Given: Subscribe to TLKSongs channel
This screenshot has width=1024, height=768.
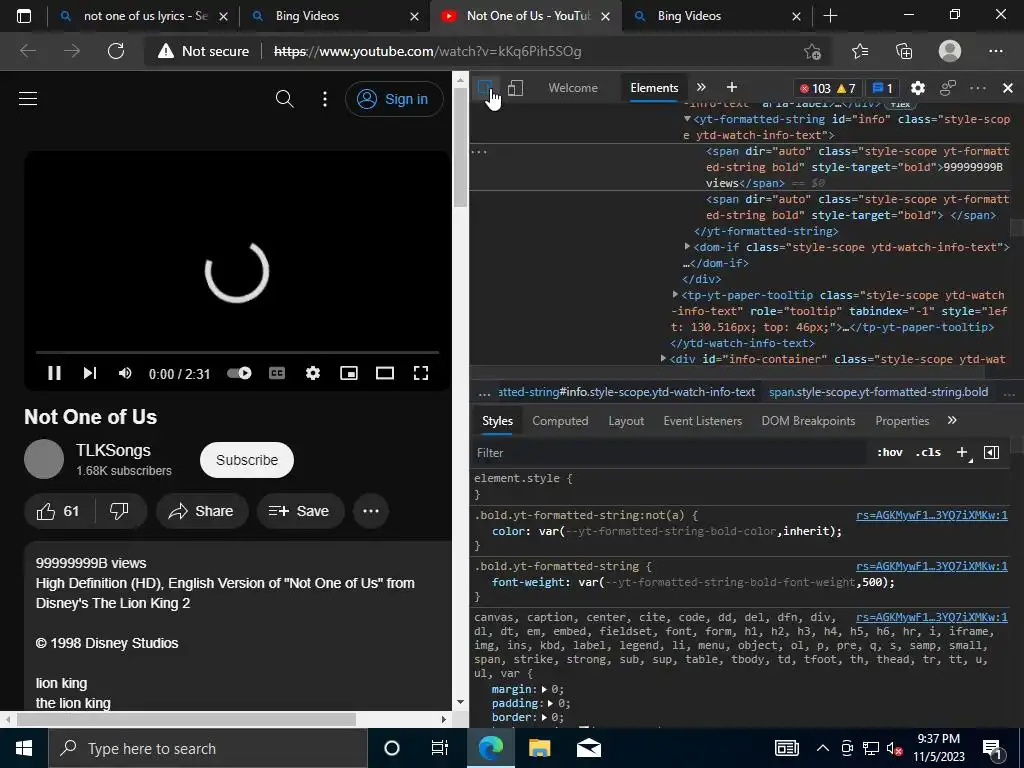Looking at the screenshot, I should 247,460.
